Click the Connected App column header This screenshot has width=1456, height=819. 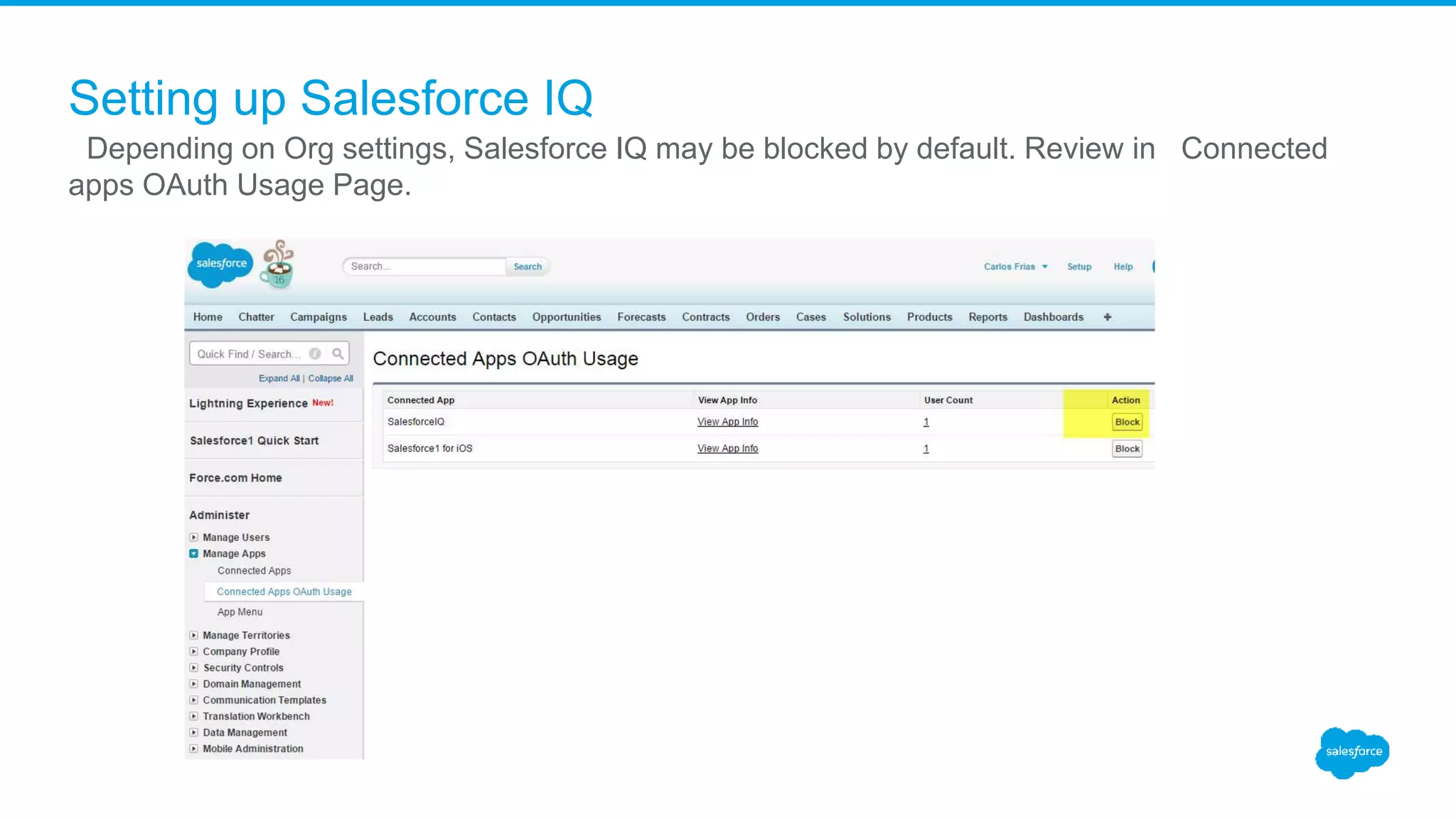pyautogui.click(x=421, y=400)
